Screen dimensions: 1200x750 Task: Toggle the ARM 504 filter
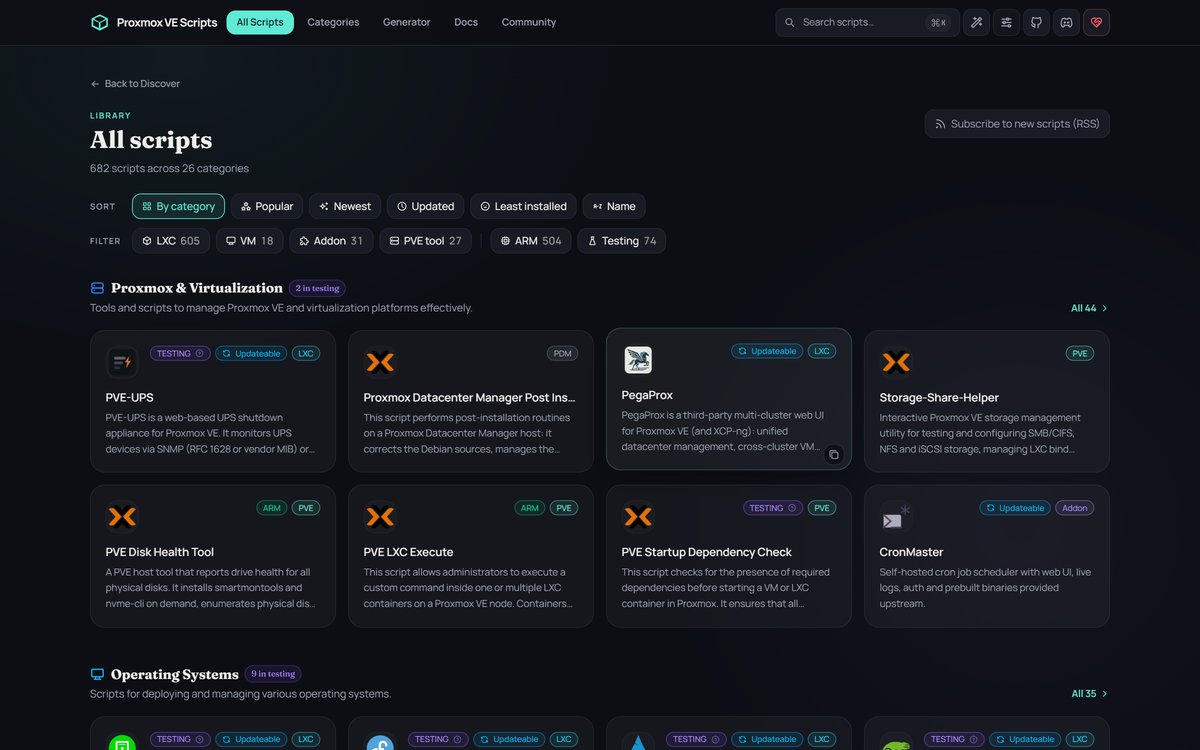click(531, 241)
